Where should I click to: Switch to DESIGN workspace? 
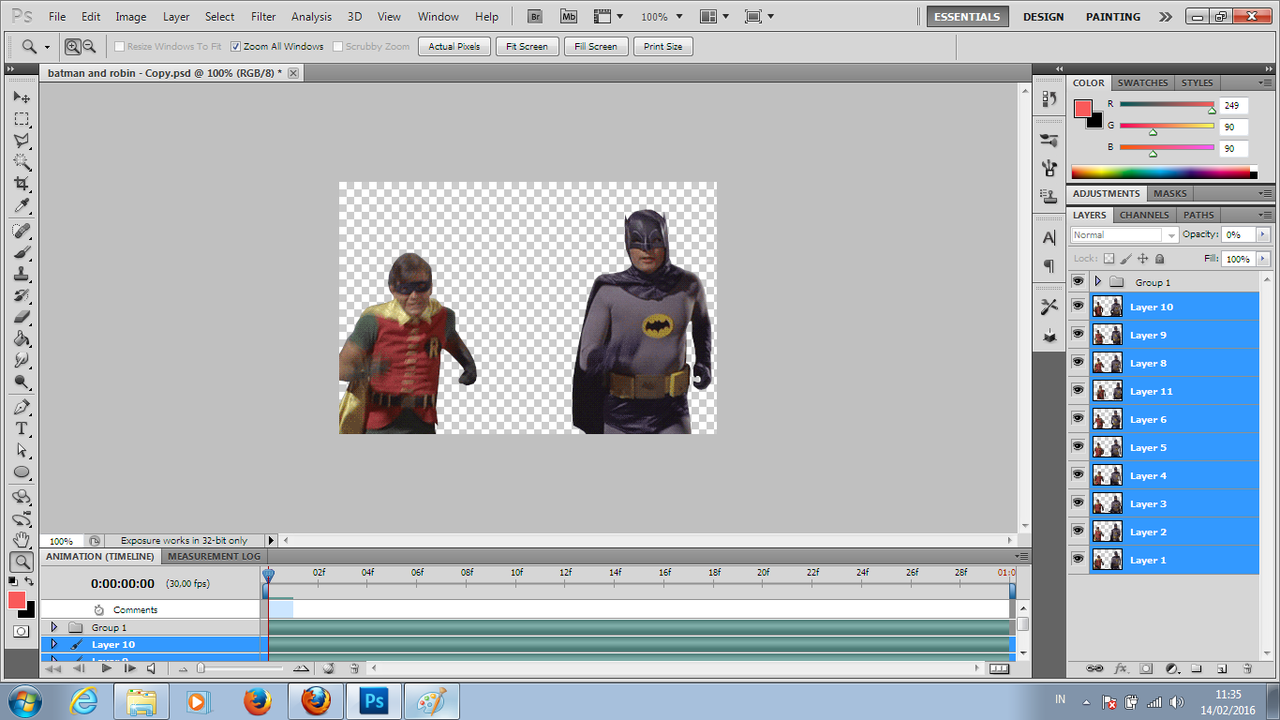coord(1043,17)
